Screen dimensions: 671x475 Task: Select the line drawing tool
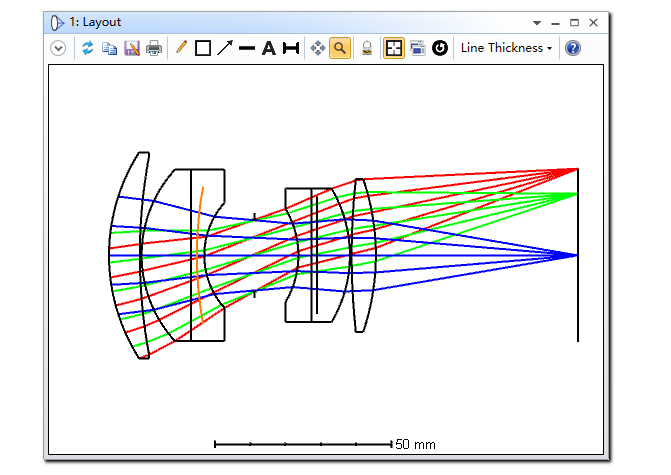click(x=247, y=48)
